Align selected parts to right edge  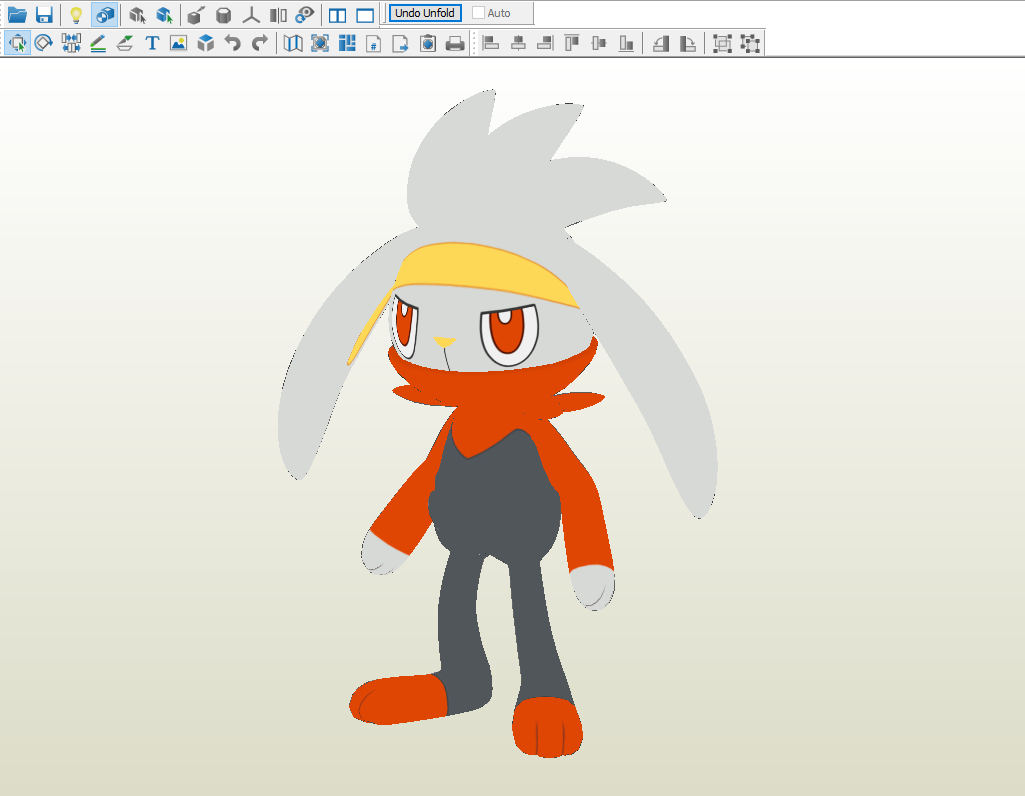pyautogui.click(x=545, y=43)
